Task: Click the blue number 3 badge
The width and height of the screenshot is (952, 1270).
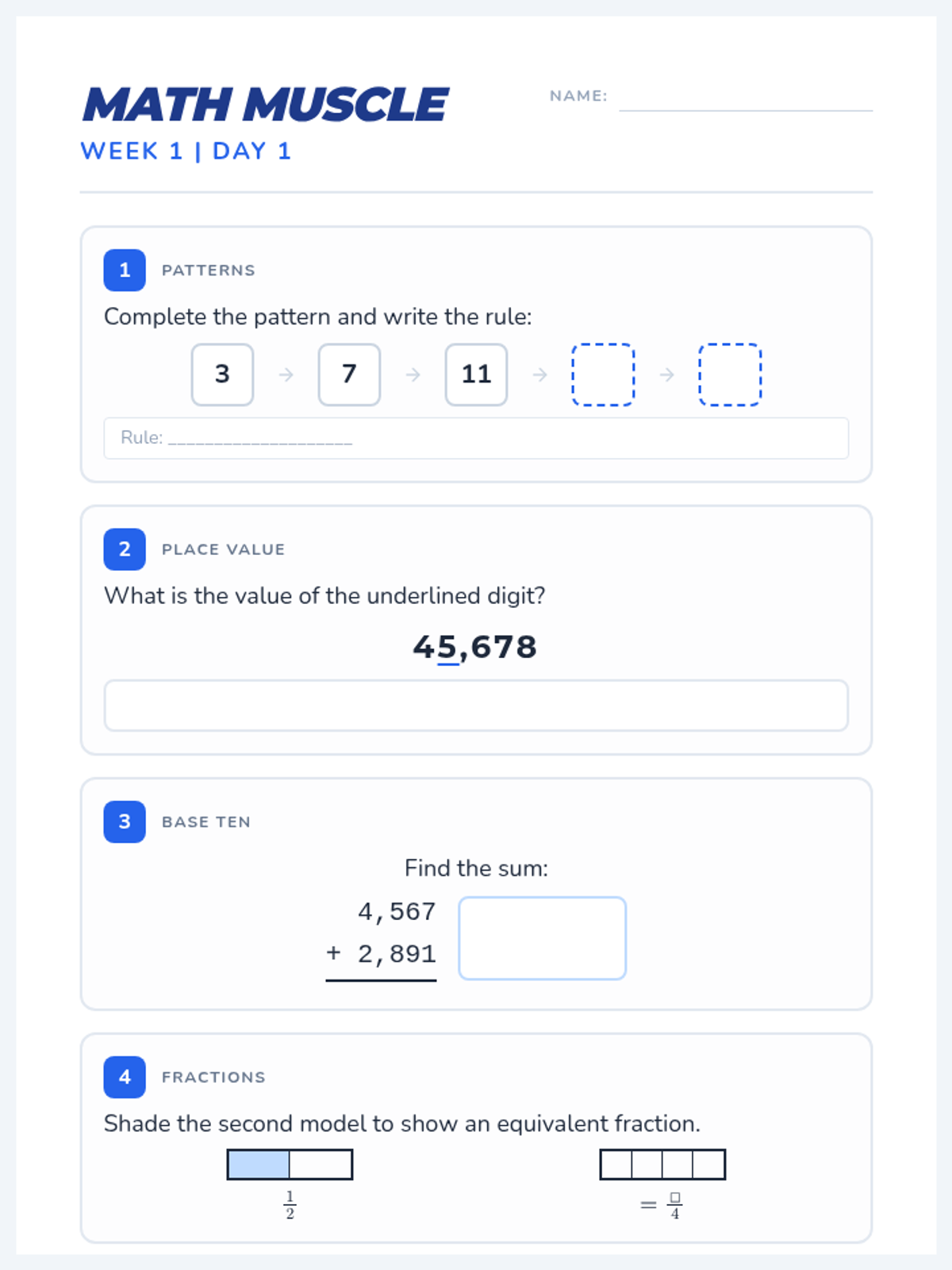Action: point(125,822)
